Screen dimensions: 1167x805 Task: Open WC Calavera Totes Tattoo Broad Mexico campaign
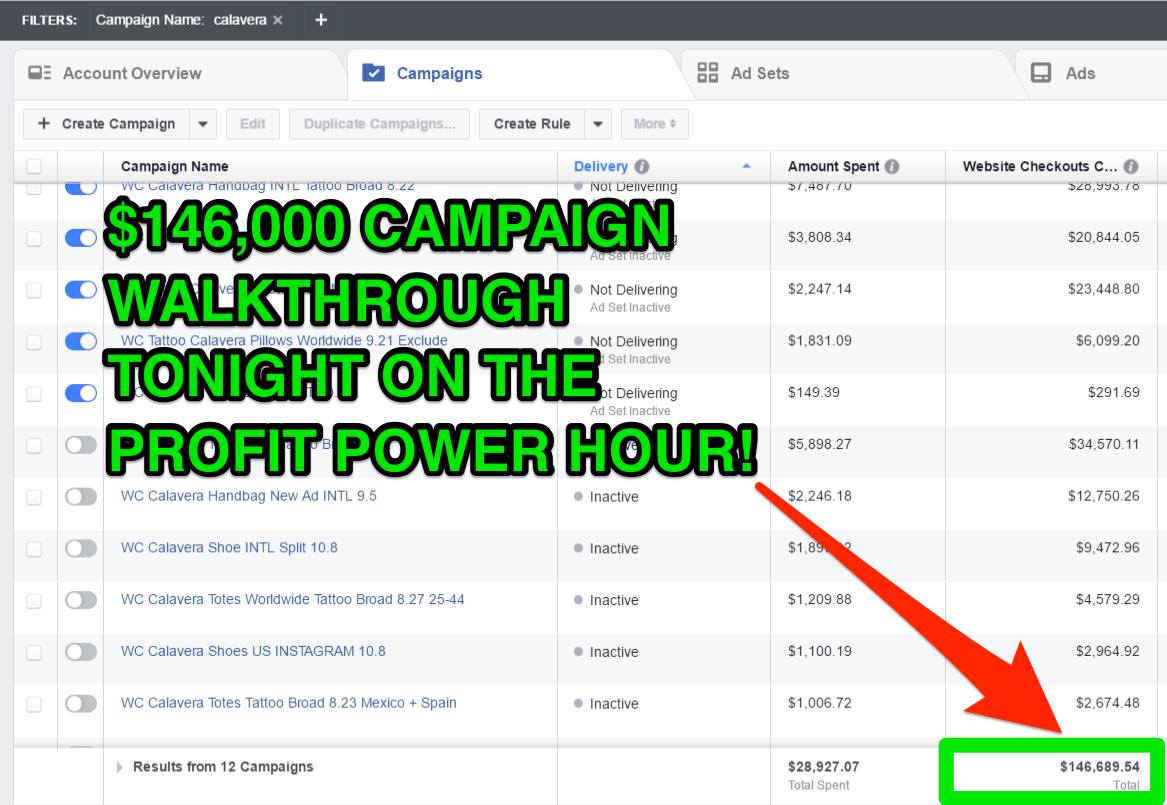coord(288,703)
